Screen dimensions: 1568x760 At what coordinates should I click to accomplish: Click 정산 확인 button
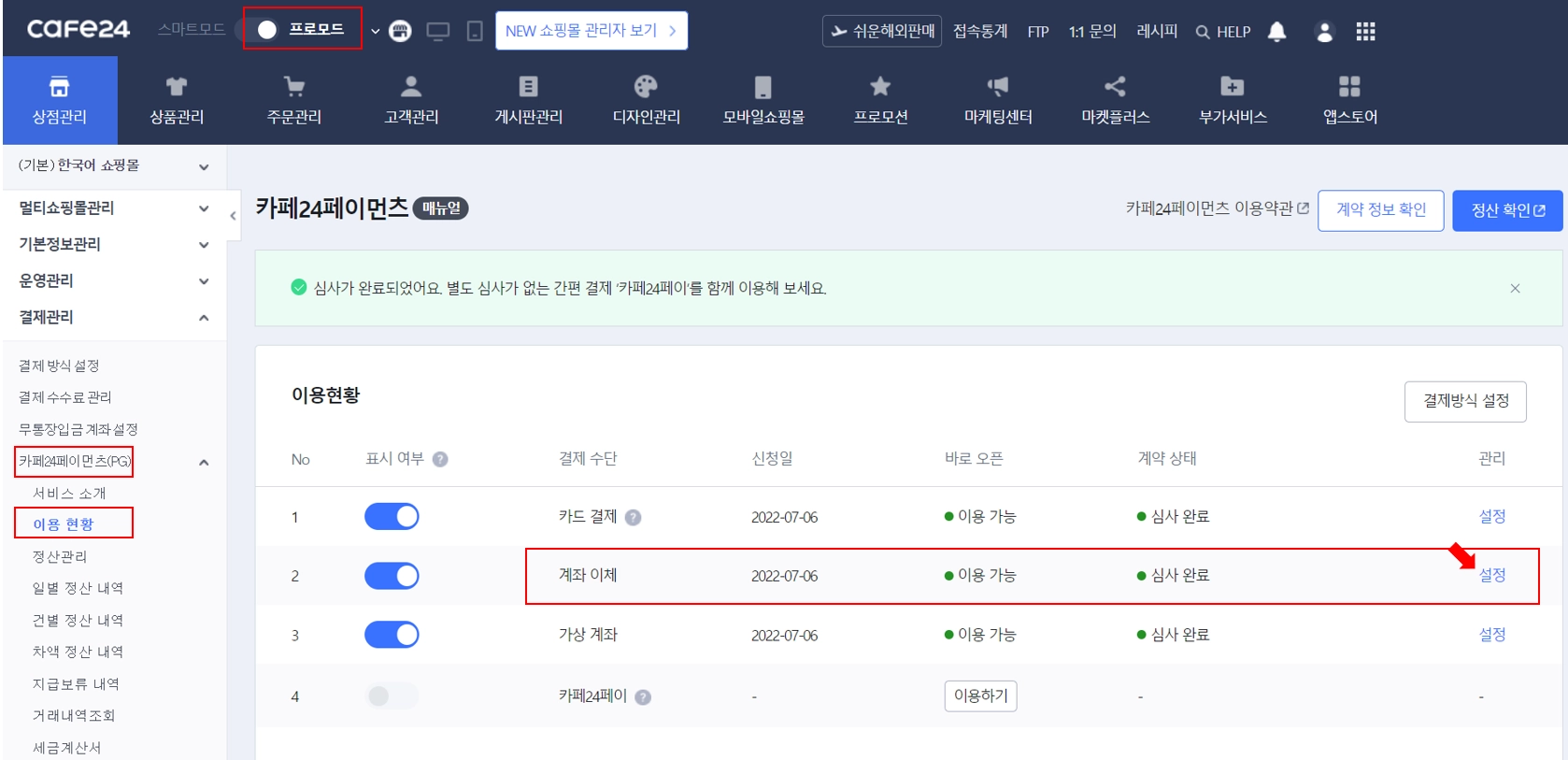click(1508, 210)
